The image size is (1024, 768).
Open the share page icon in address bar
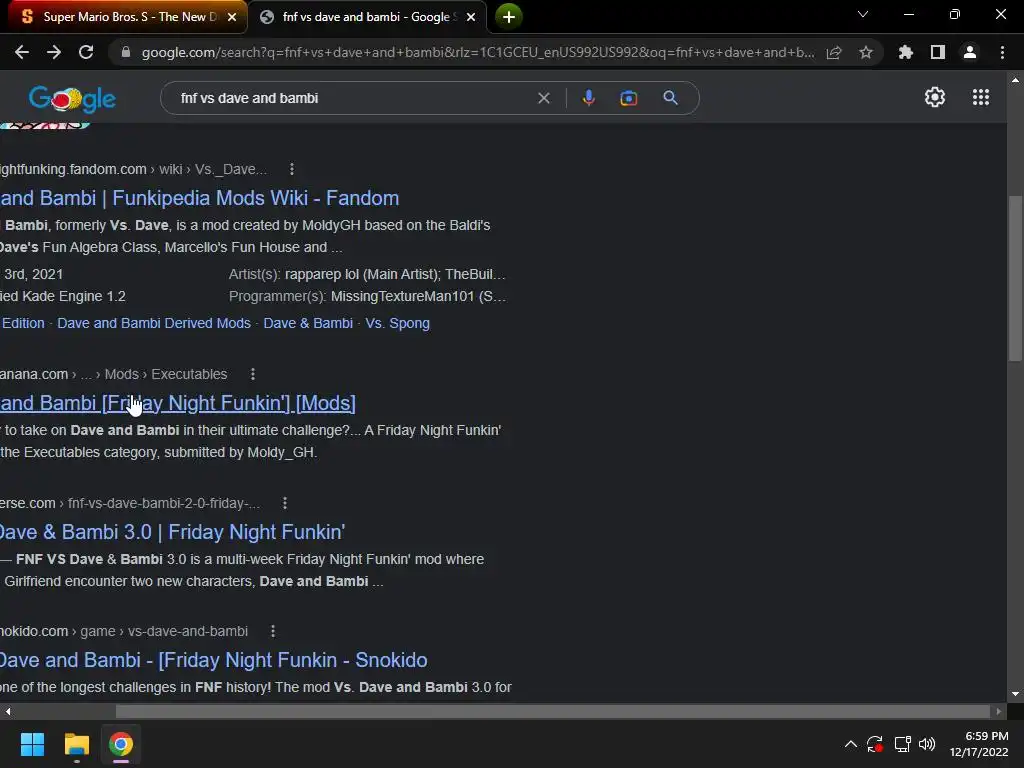coord(834,53)
